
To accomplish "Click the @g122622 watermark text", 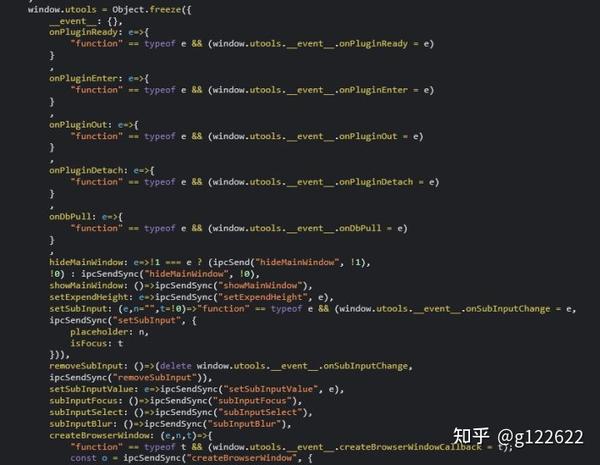I will click(540, 437).
